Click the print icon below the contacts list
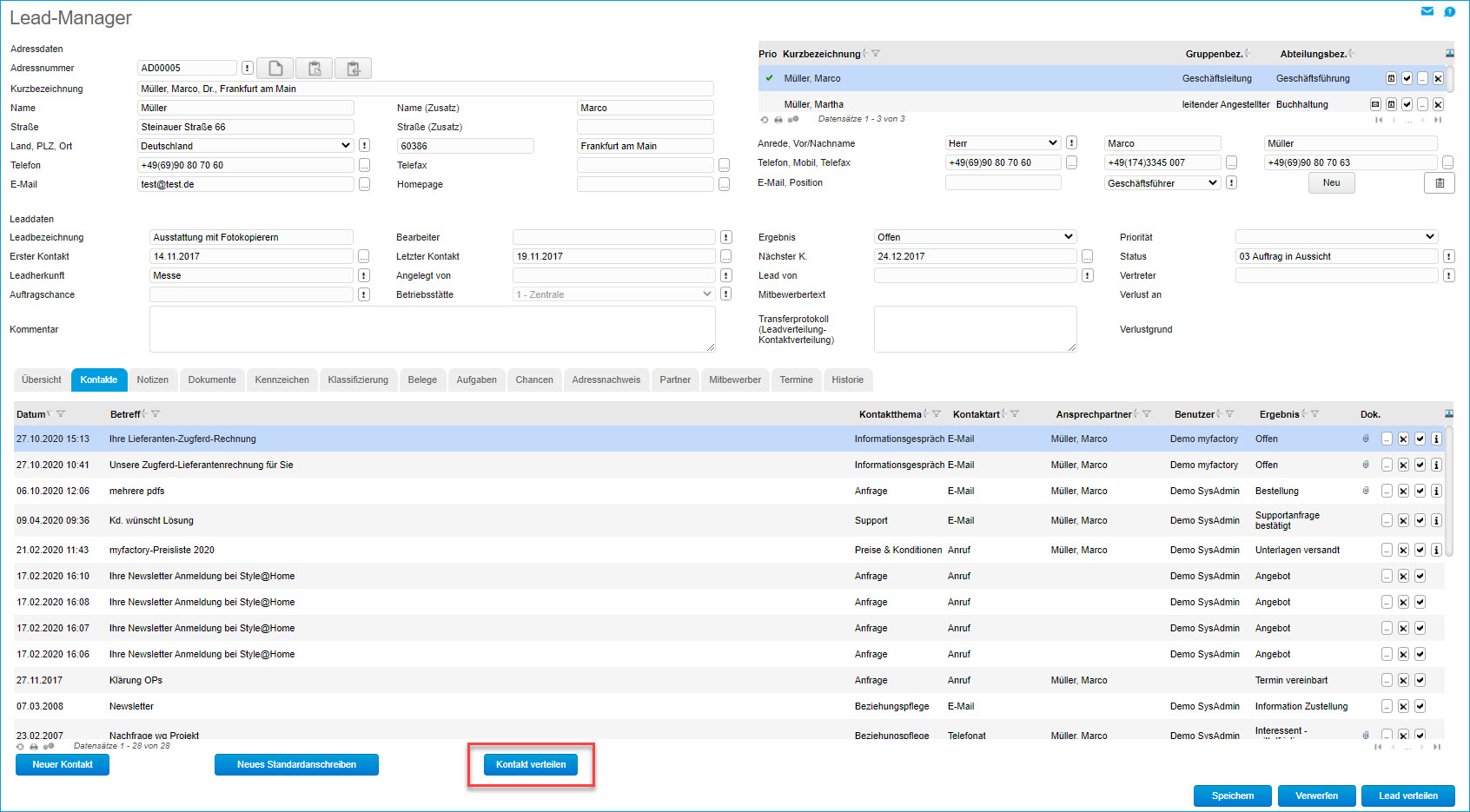Screen dimensions: 1470x812 (34, 746)
